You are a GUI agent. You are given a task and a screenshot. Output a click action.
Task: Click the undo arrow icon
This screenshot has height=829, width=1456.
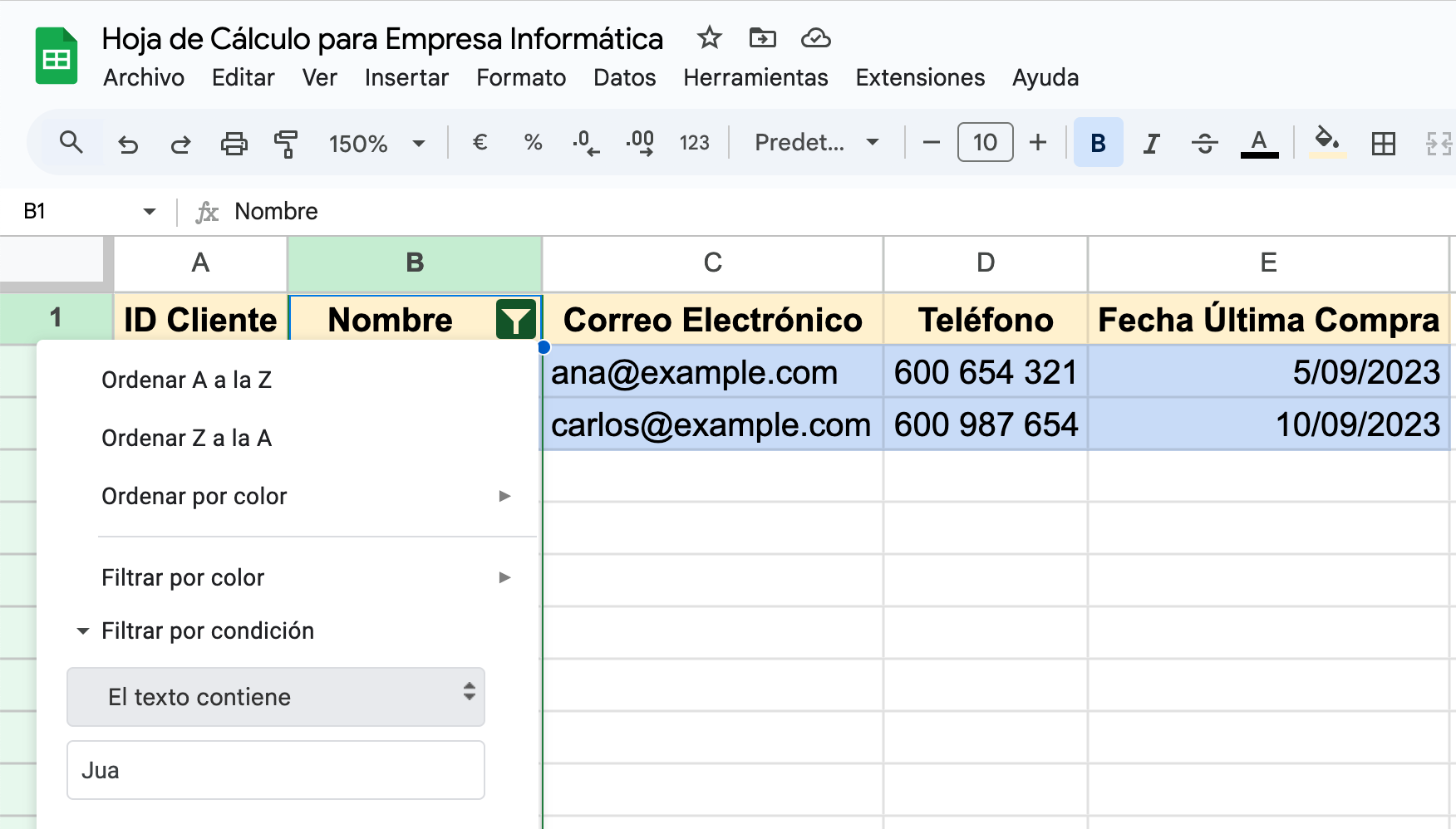[x=128, y=144]
